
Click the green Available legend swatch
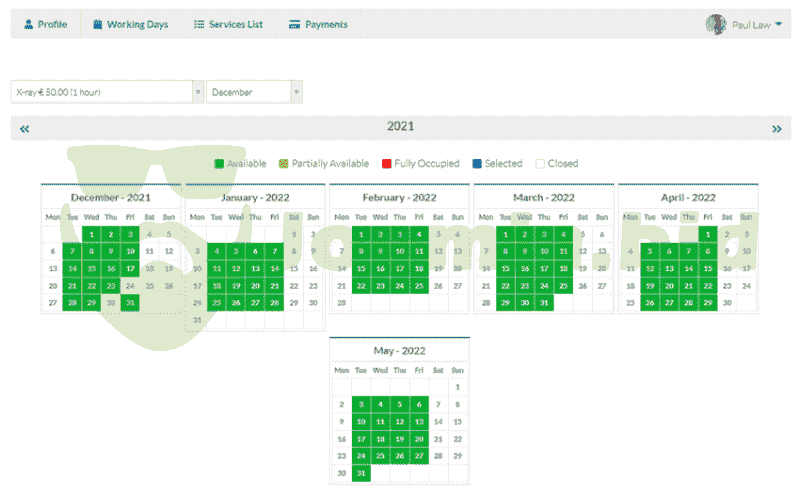point(220,164)
